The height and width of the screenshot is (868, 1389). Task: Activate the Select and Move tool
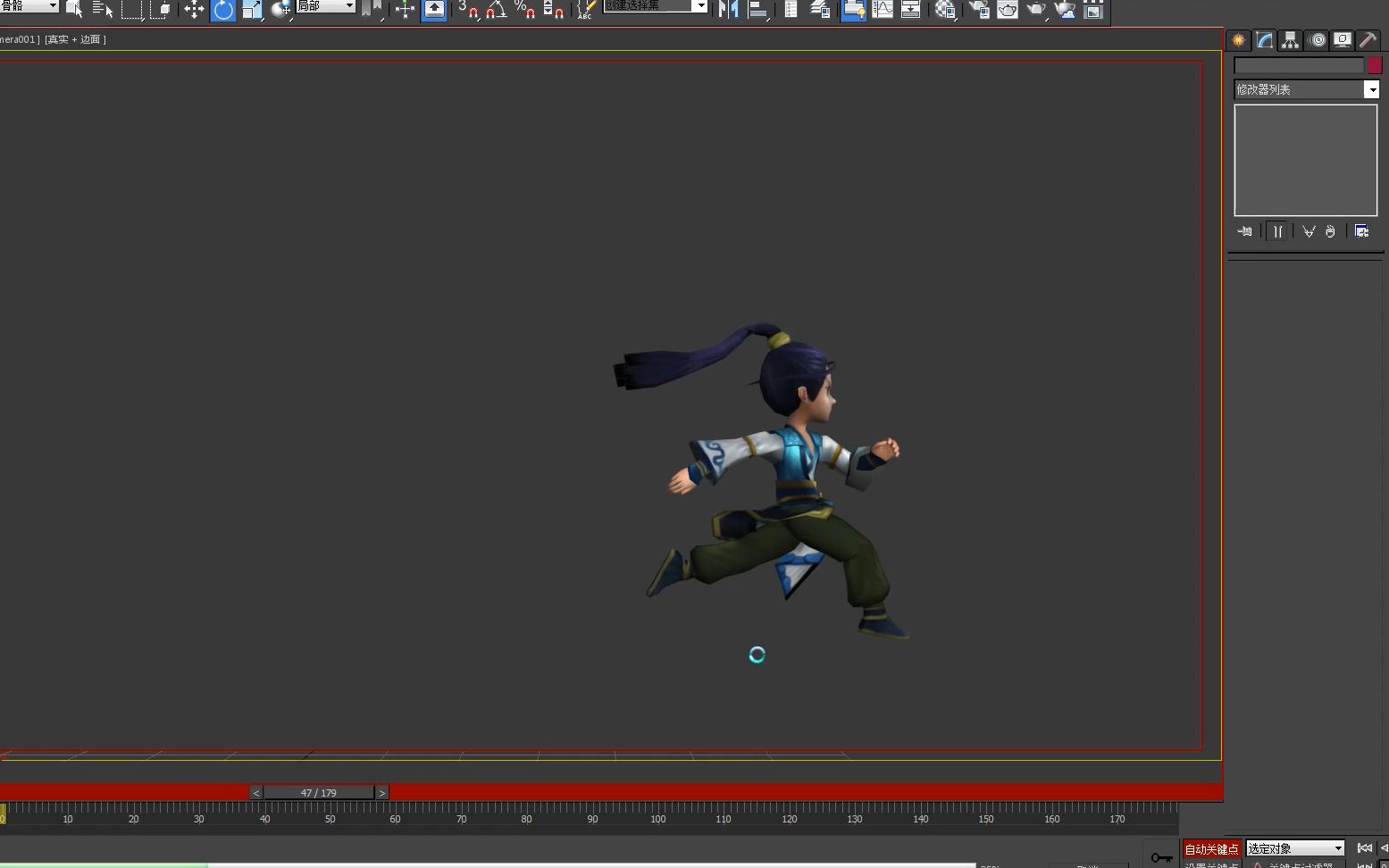pyautogui.click(x=193, y=11)
